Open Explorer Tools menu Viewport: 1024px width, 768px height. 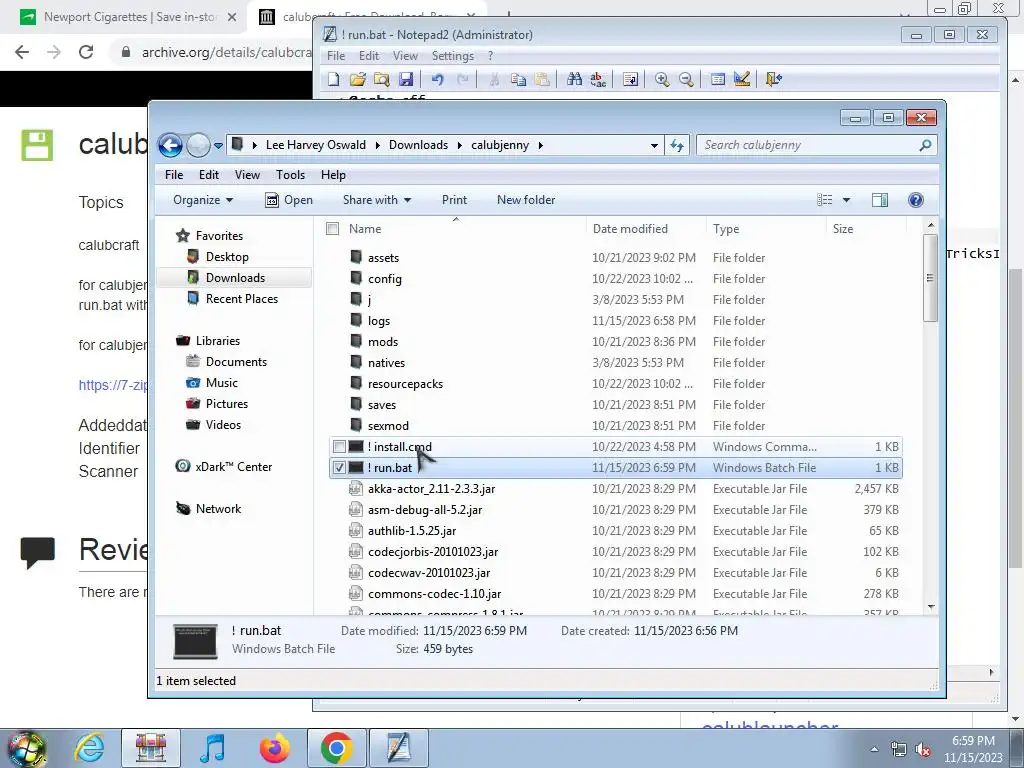point(290,175)
